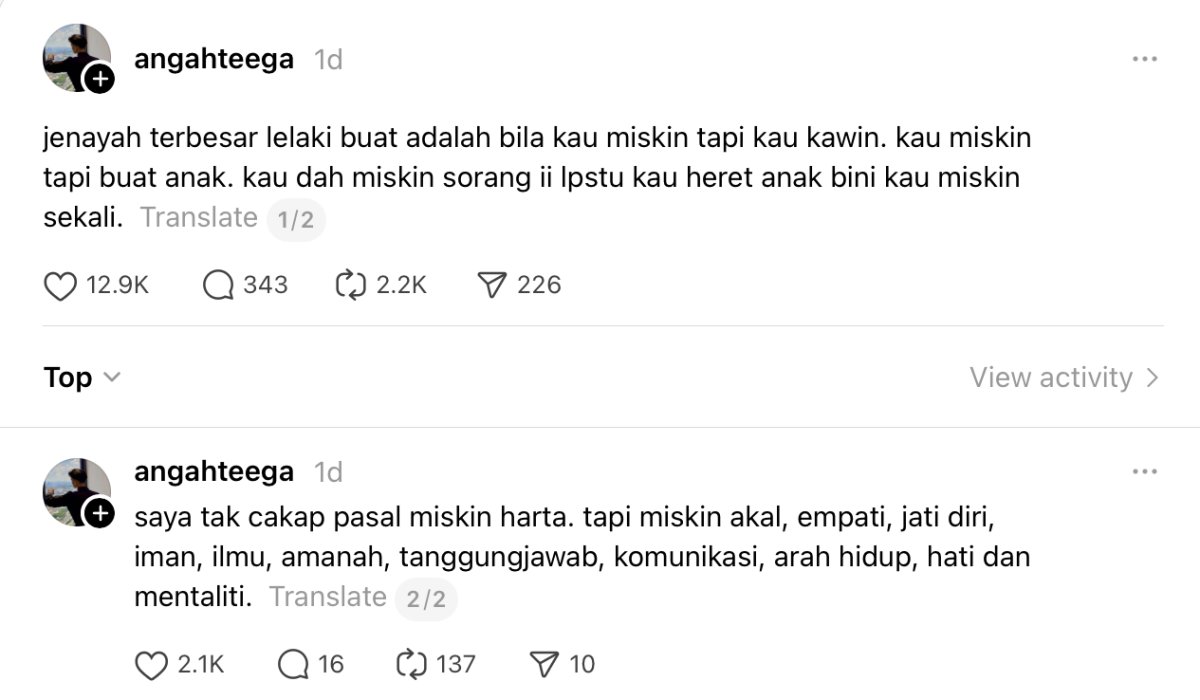Screen dimensions: 1200x700
Task: Open View activity for this thread
Action: [1063, 378]
